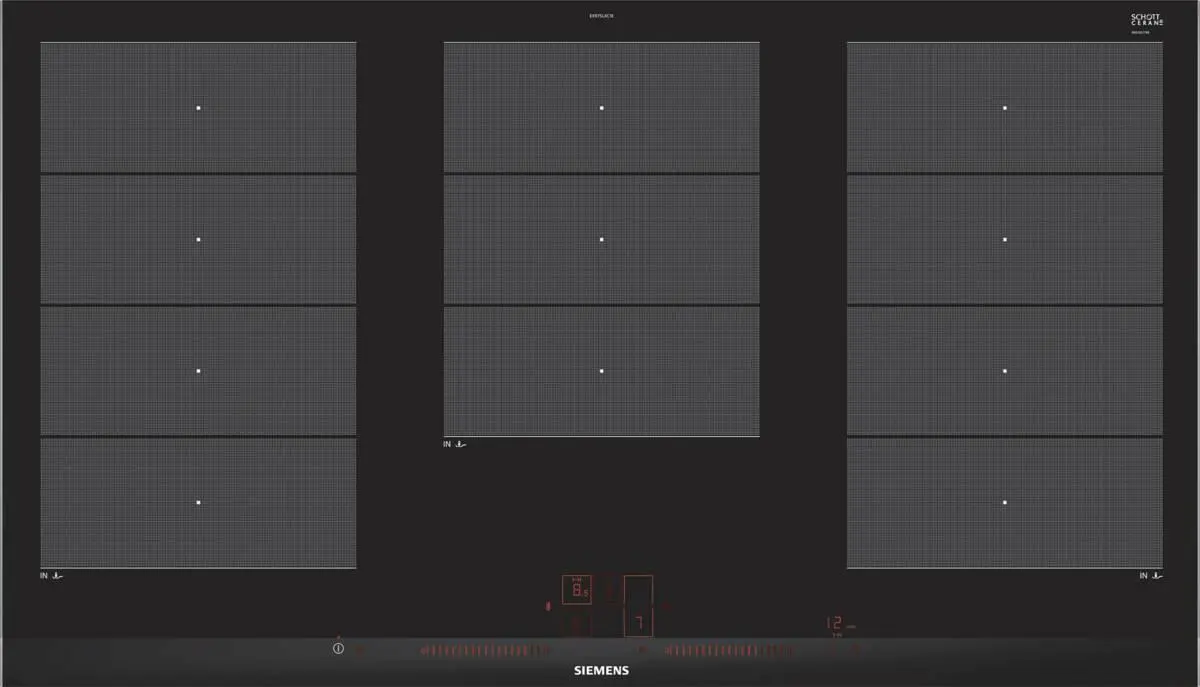Click the IN induction label under left column
This screenshot has height=687, width=1200.
[x=51, y=576]
